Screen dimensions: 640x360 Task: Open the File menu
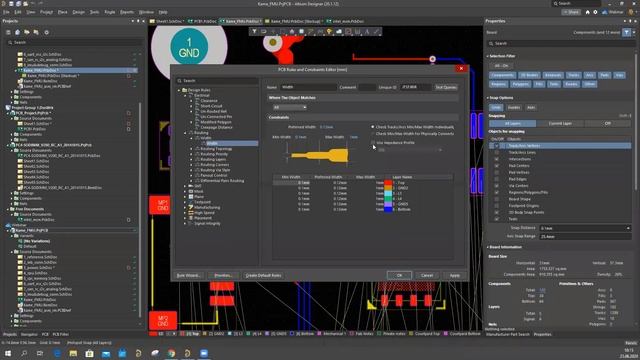[7, 12]
